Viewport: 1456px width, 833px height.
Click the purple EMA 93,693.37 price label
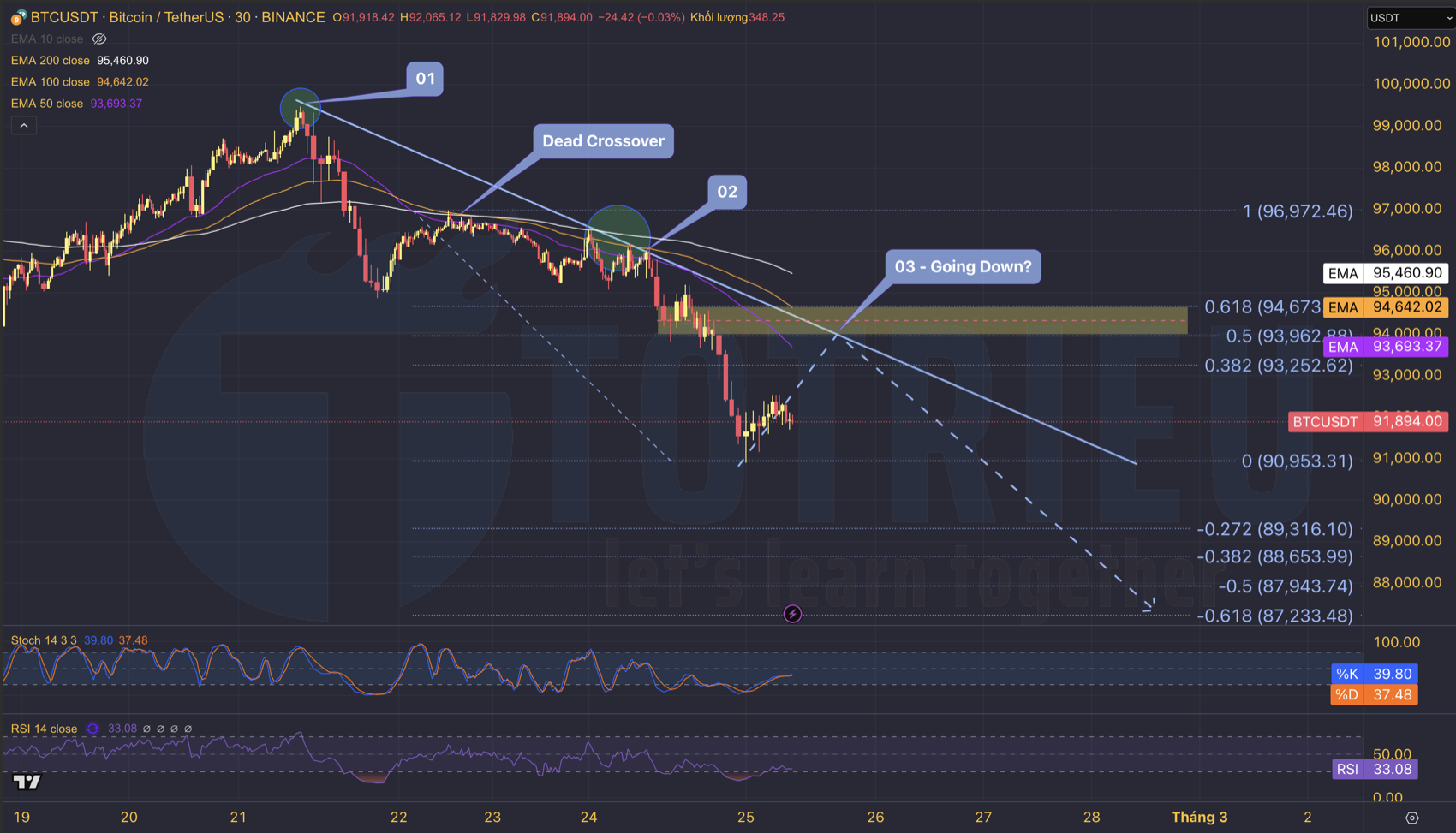coord(1386,347)
